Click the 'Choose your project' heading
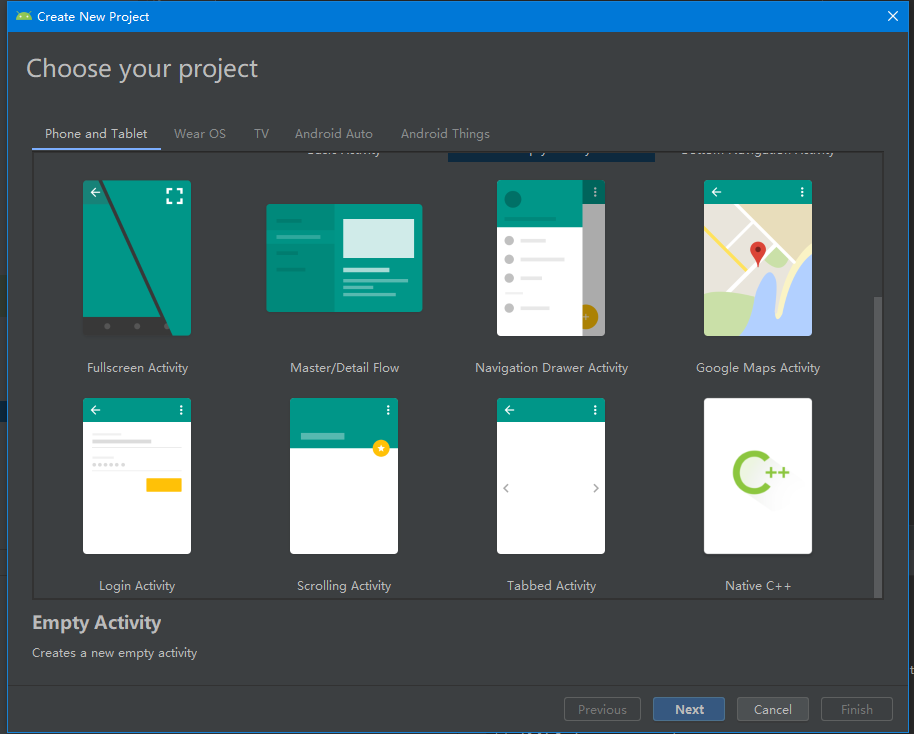Image resolution: width=914 pixels, height=734 pixels. coord(142,69)
